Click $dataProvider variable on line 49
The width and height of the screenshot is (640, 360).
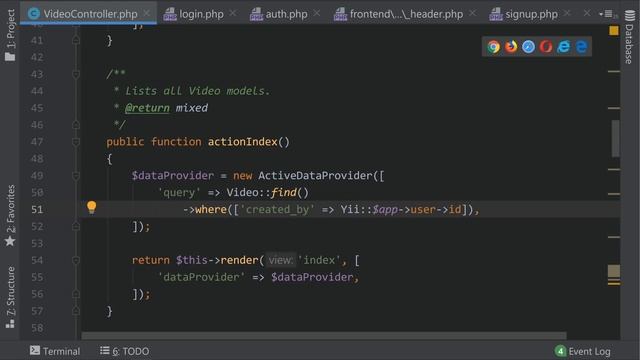click(x=173, y=176)
